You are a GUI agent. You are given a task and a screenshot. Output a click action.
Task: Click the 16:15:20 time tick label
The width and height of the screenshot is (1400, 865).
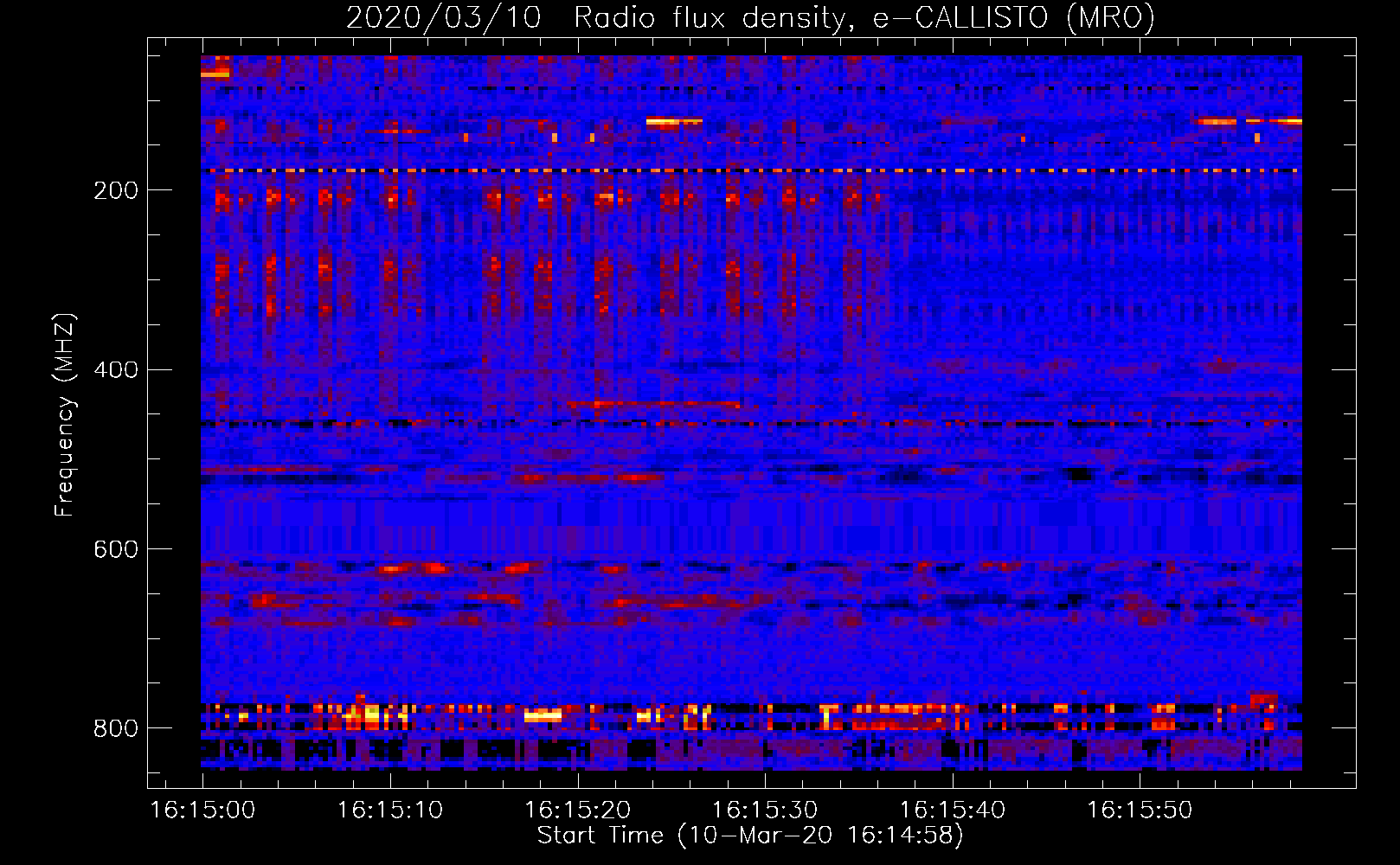tap(578, 811)
